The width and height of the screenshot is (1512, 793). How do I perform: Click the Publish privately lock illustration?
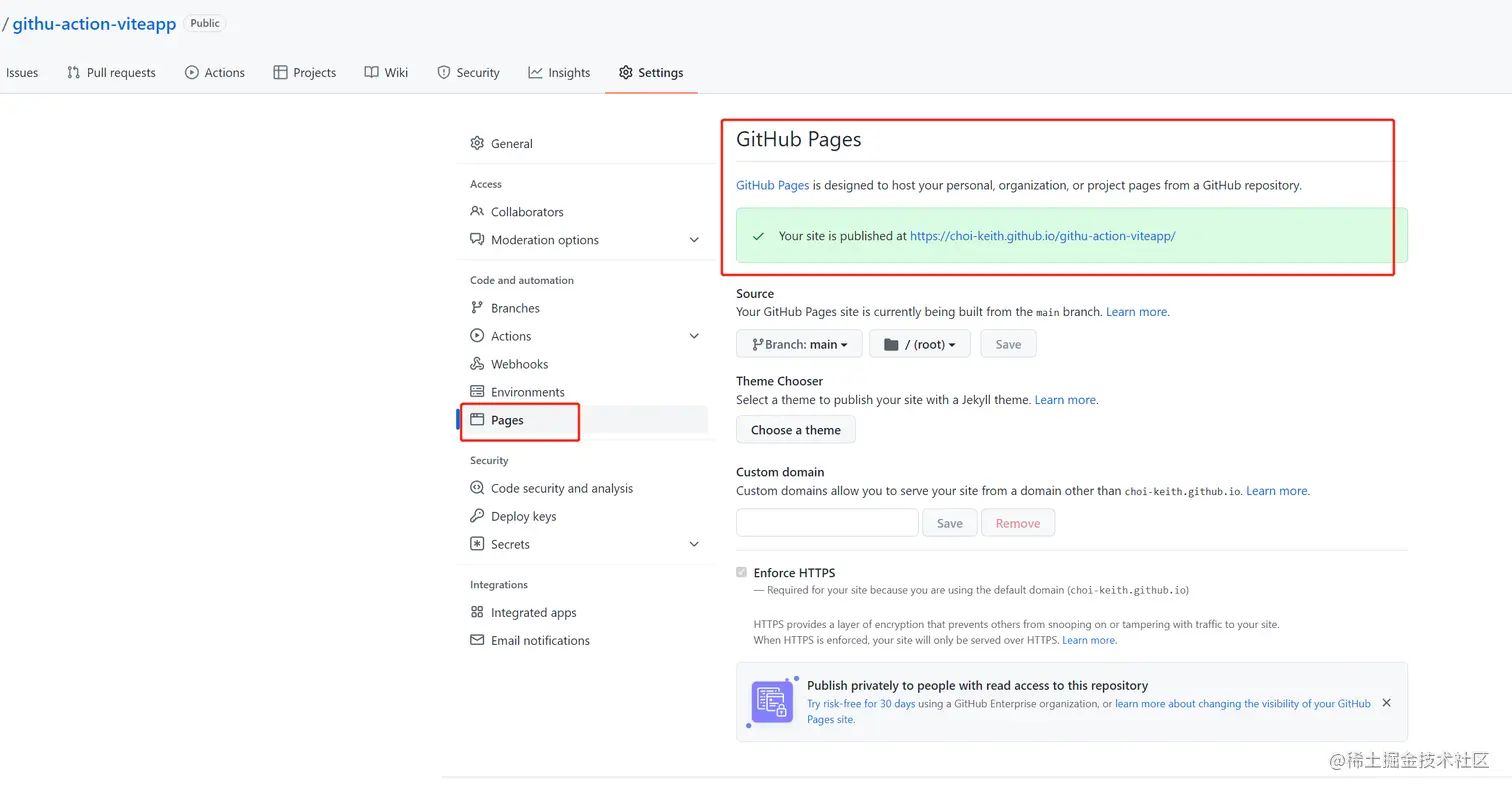(x=772, y=702)
